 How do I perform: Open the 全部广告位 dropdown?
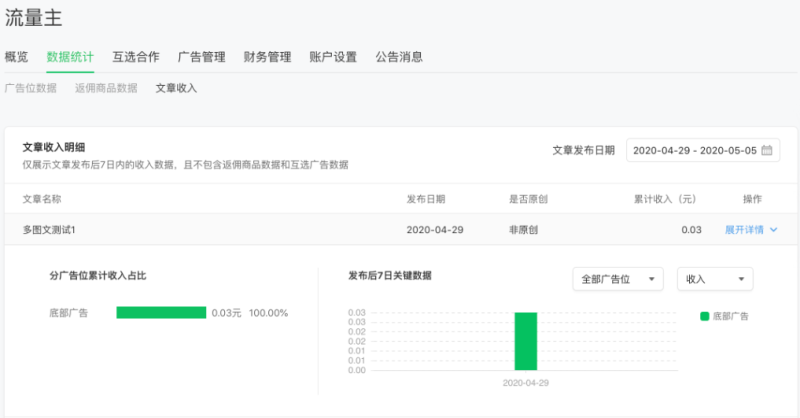618,279
